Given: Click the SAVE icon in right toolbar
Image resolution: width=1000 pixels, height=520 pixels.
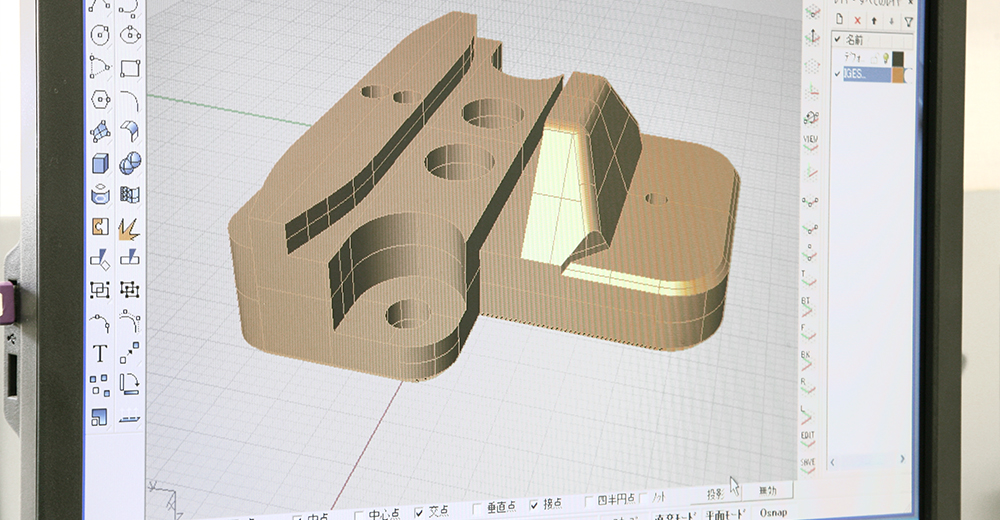Looking at the screenshot, I should click(x=807, y=465).
